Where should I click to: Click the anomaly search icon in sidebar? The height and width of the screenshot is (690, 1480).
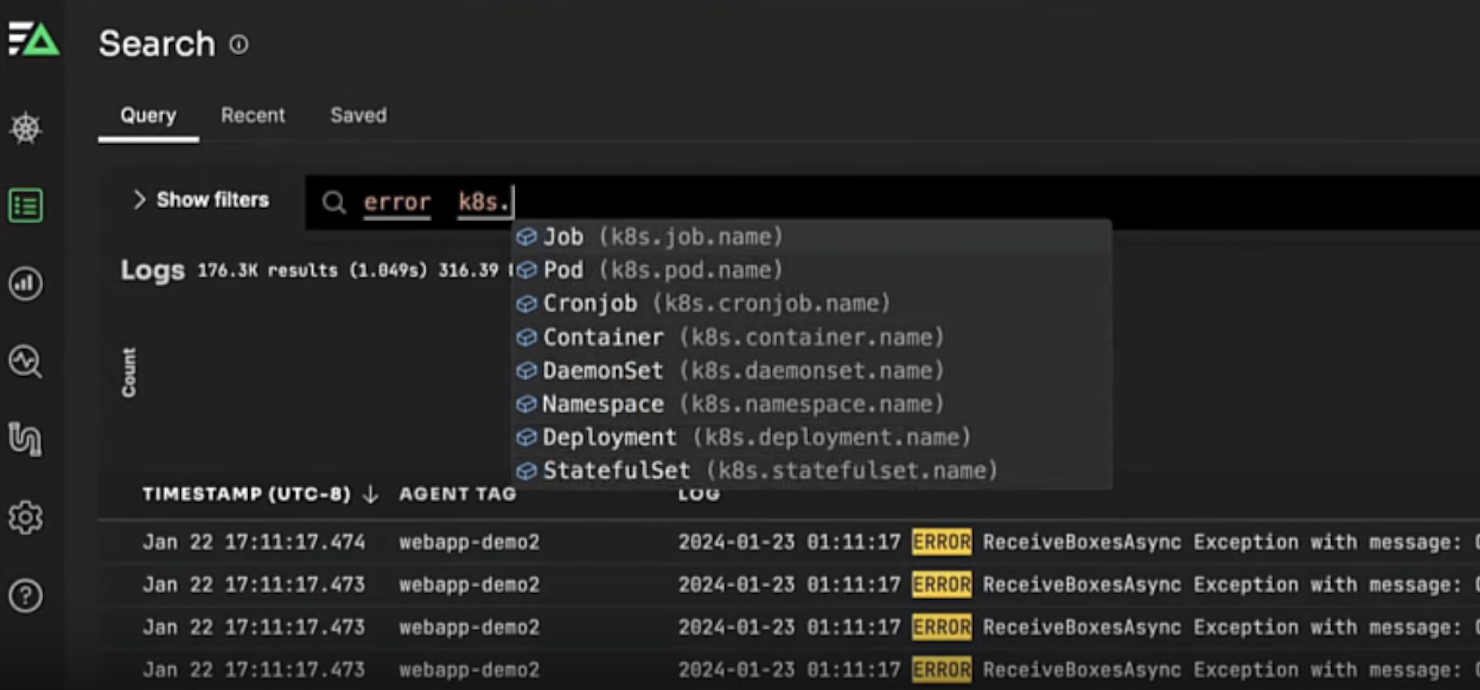coord(25,361)
